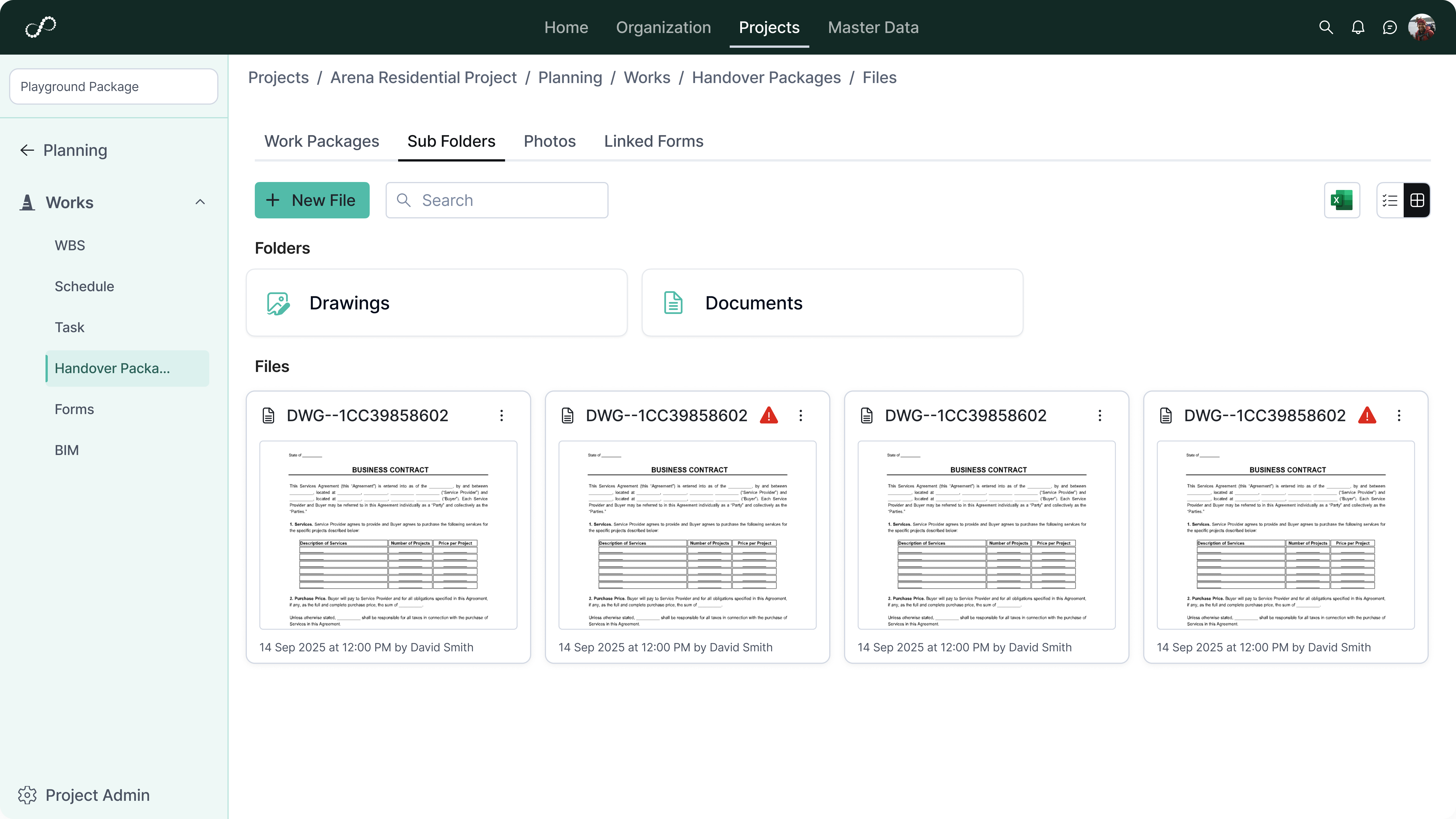Go back to Planning via arrow
This screenshot has width=1456, height=819.
(x=27, y=150)
